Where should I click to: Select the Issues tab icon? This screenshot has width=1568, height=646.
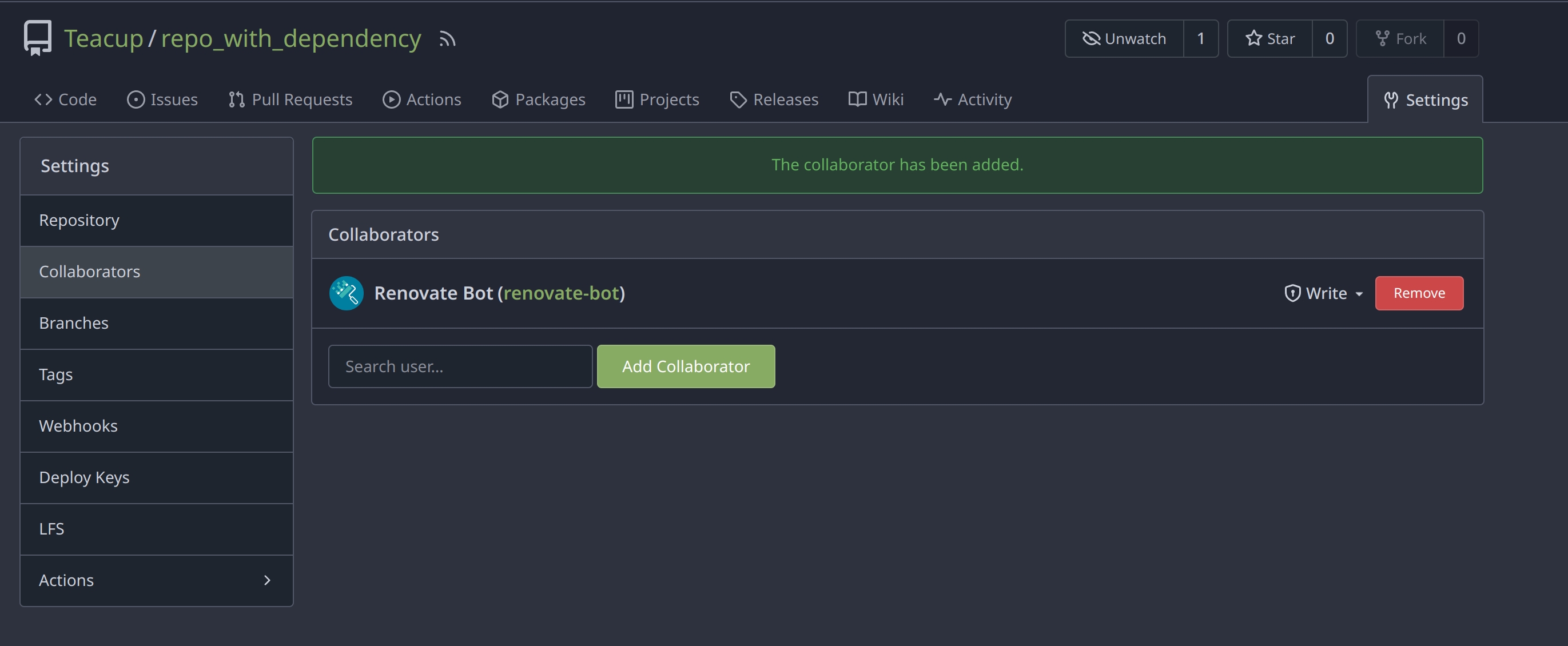(135, 99)
